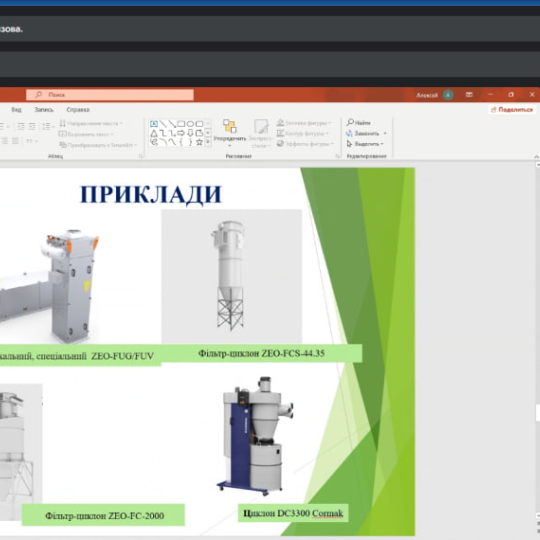Select the ZEO-FUG/FUV caption box
The image size is (540, 540).
80,355
